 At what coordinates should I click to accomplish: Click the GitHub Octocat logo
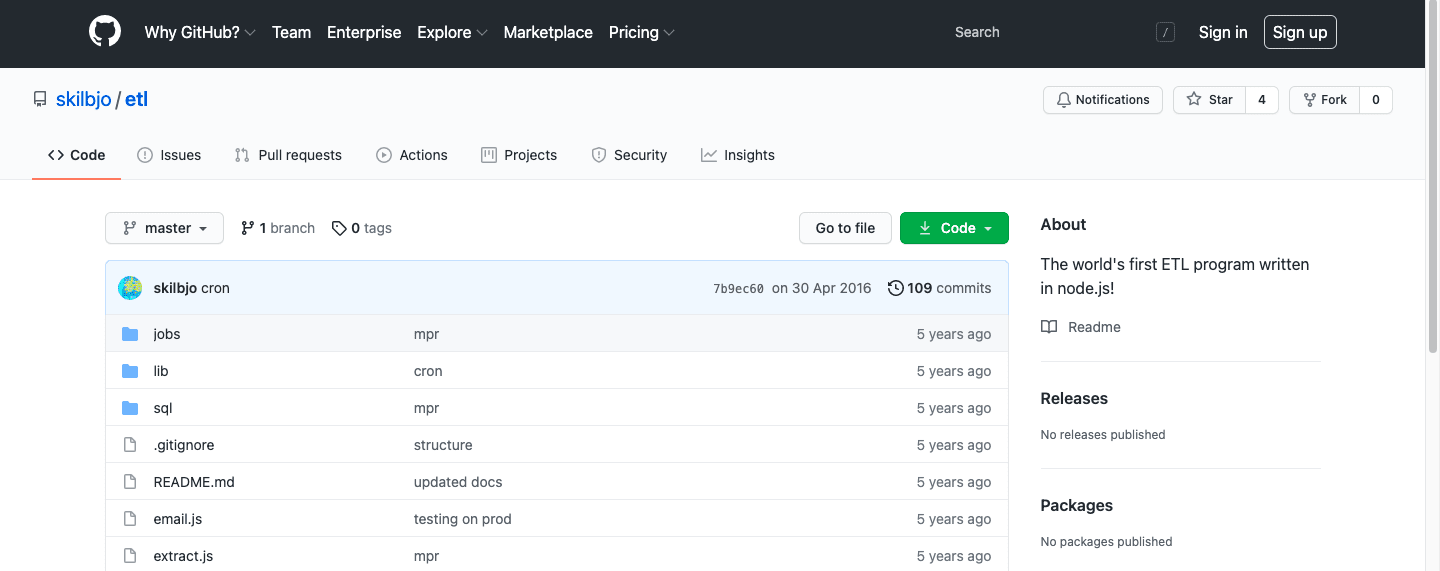tap(105, 32)
